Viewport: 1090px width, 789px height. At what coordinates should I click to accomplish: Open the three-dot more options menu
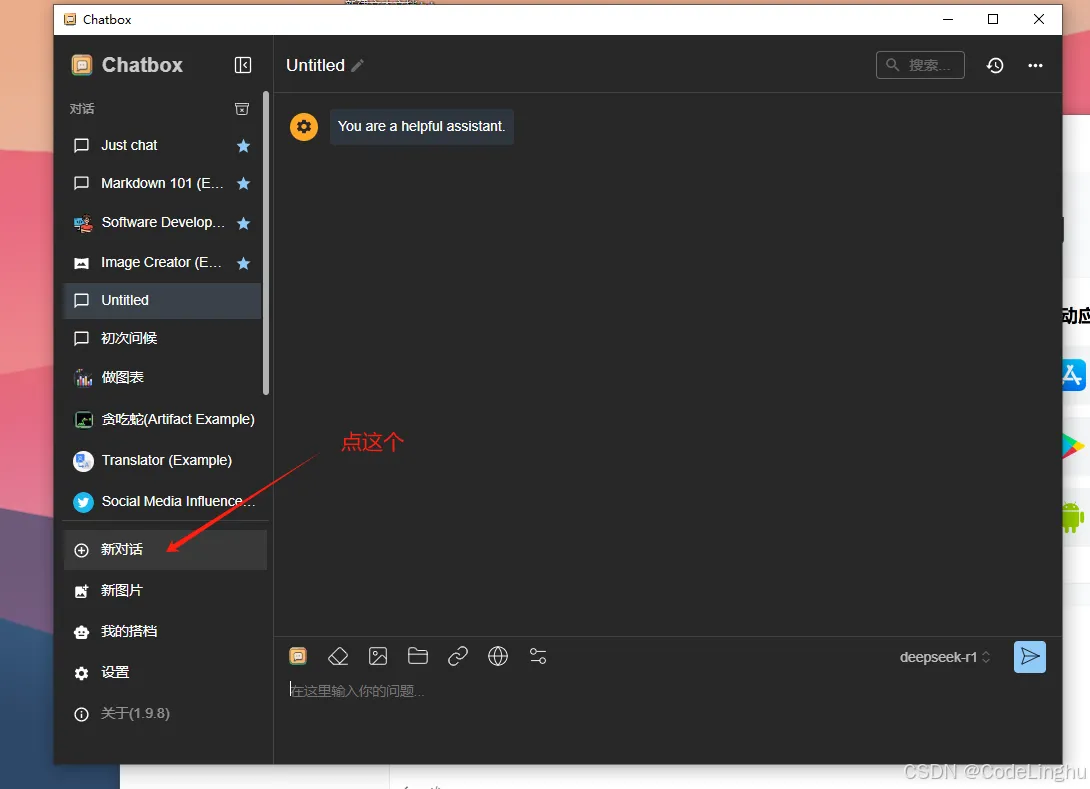[x=1035, y=65]
